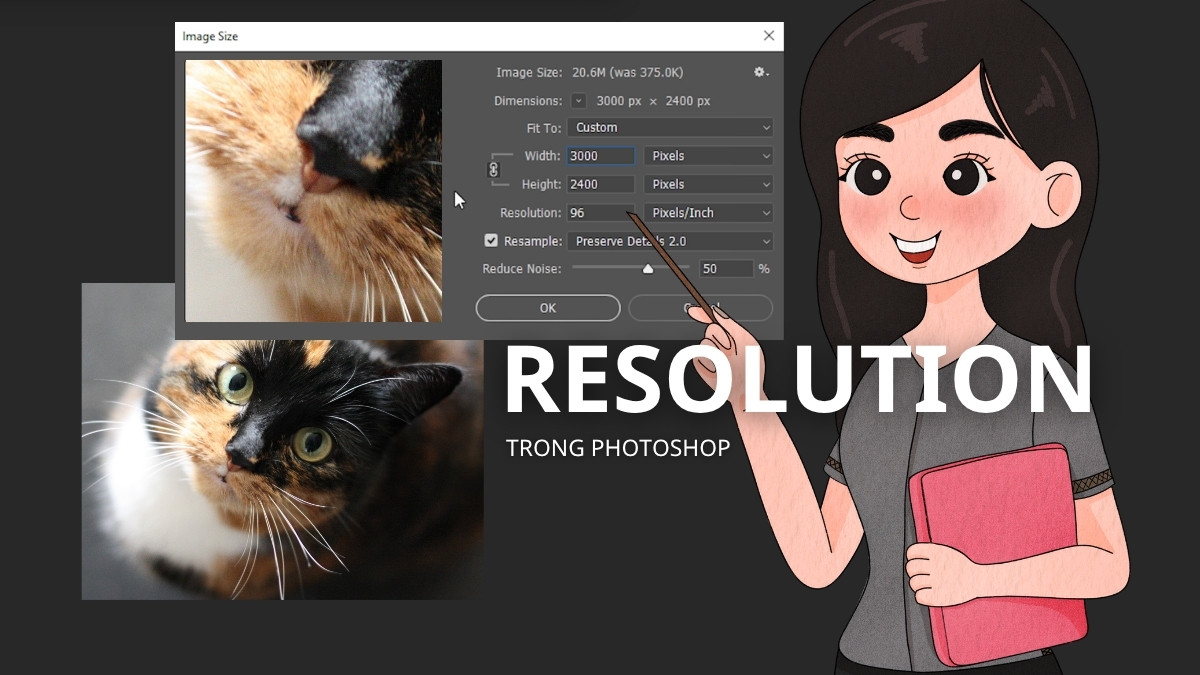The width and height of the screenshot is (1200, 675).
Task: Click the Reduce Noise value field showing 50
Action: pos(726,269)
